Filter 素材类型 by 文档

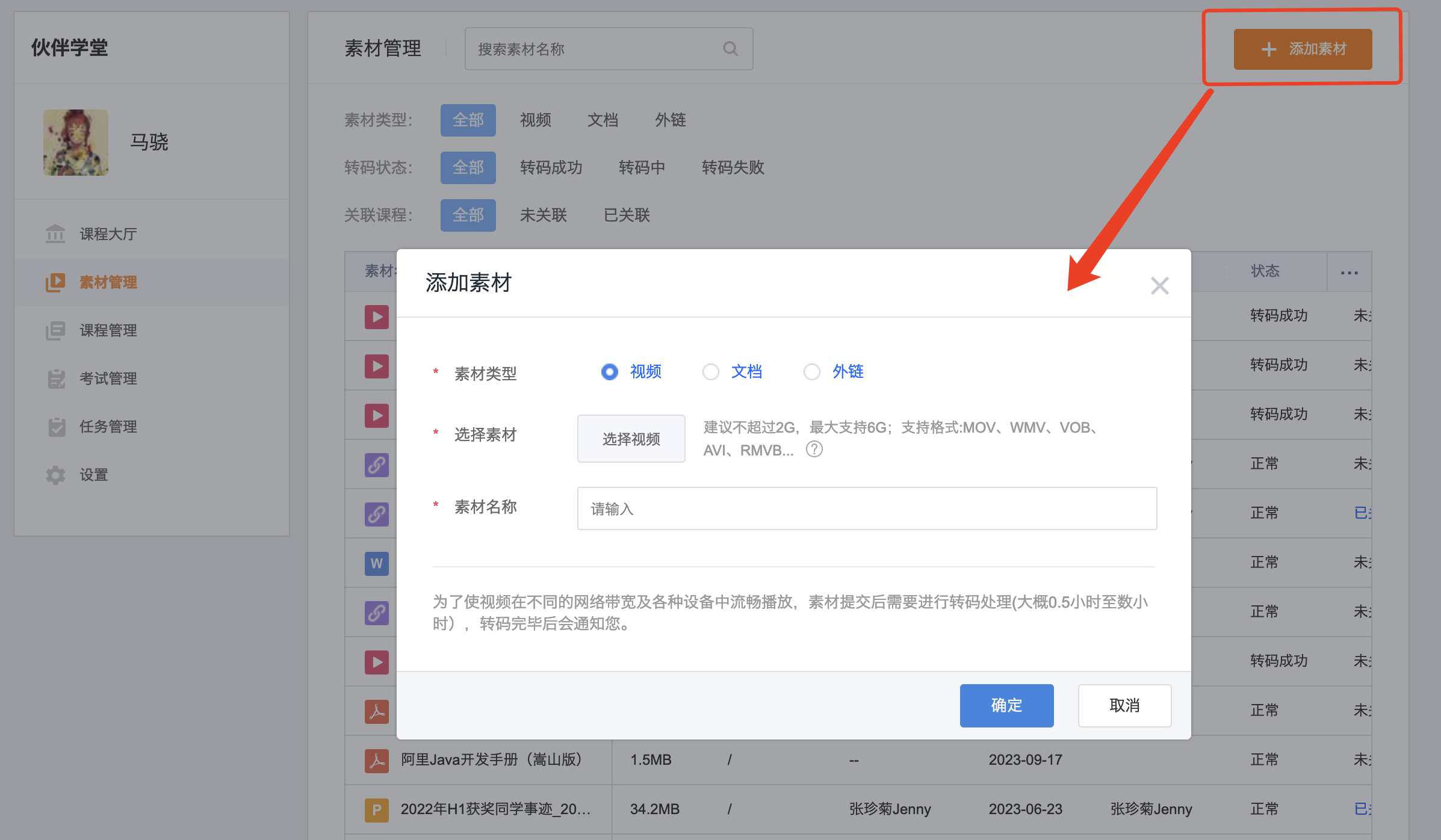[x=603, y=120]
